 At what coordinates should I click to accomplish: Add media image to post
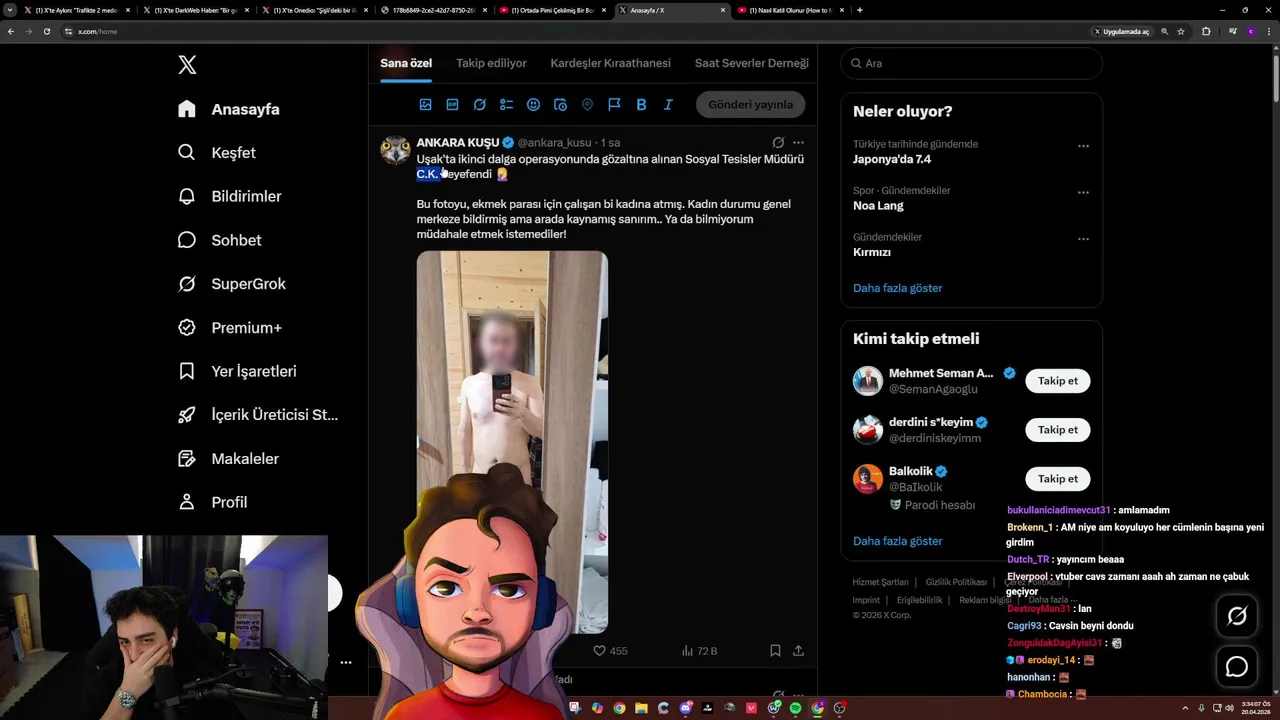tap(425, 105)
